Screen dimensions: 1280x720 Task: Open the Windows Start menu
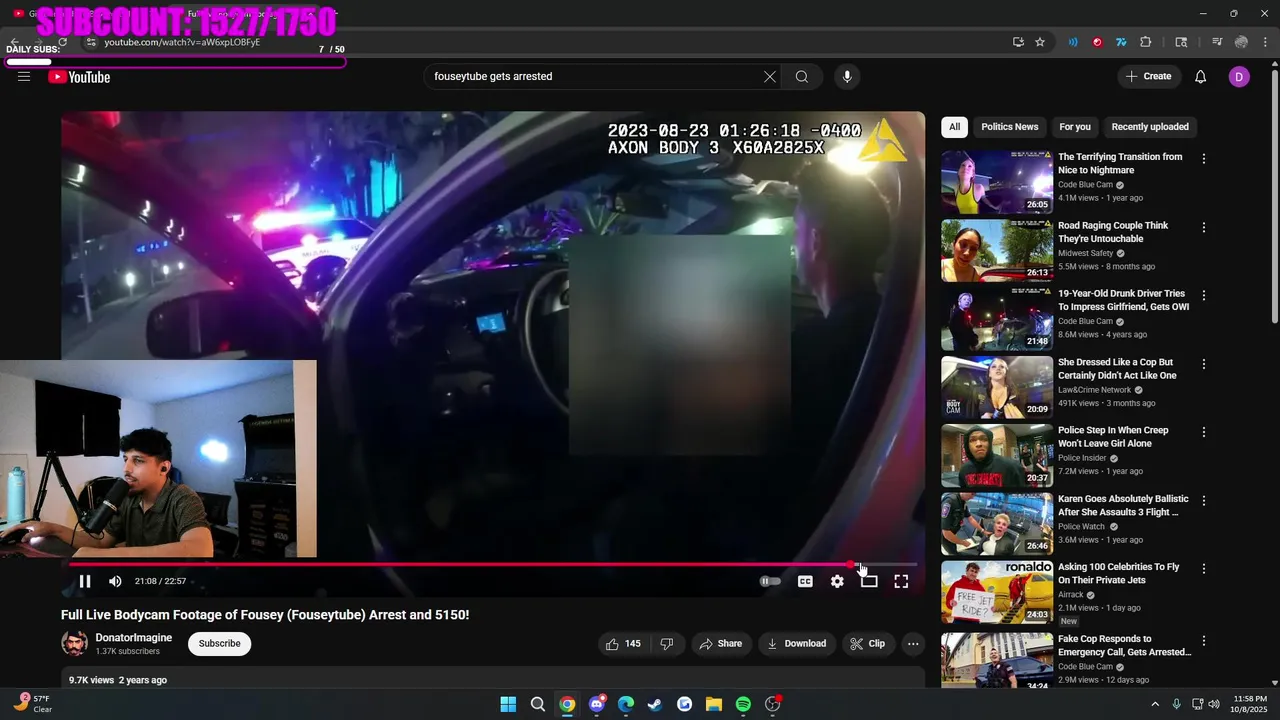[x=508, y=704]
